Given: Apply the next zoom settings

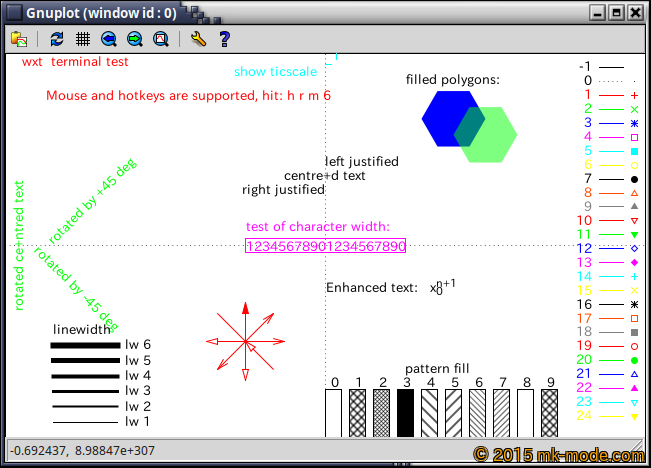Looking at the screenshot, I should click(x=134, y=39).
